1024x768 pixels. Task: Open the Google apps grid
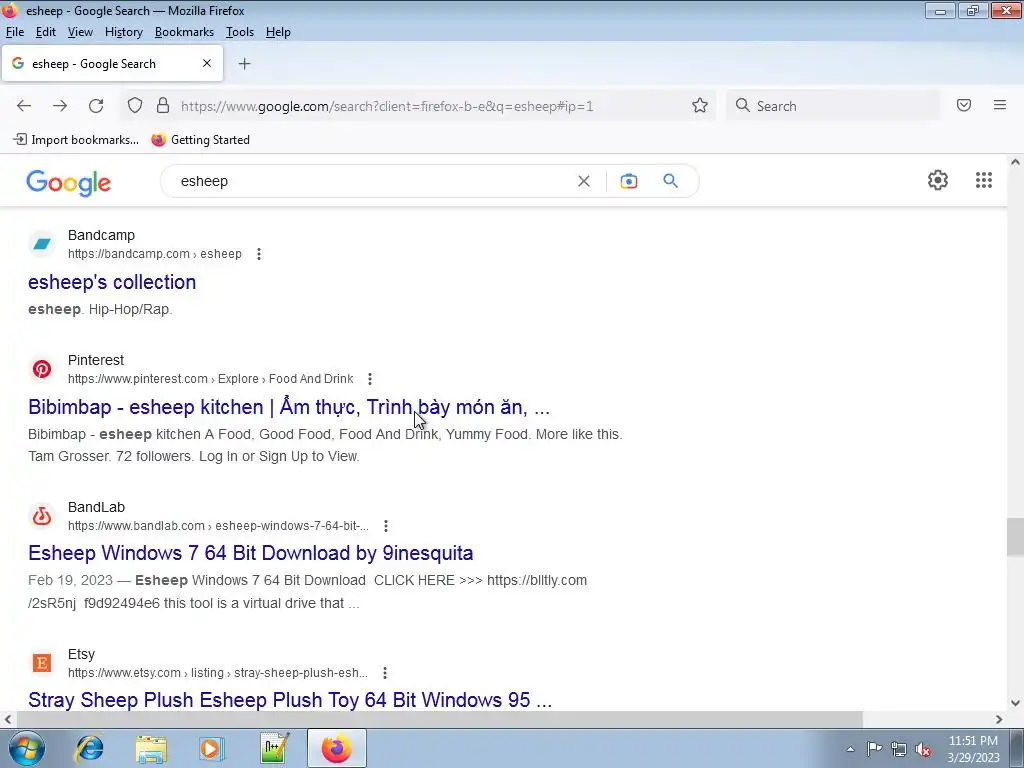(984, 180)
